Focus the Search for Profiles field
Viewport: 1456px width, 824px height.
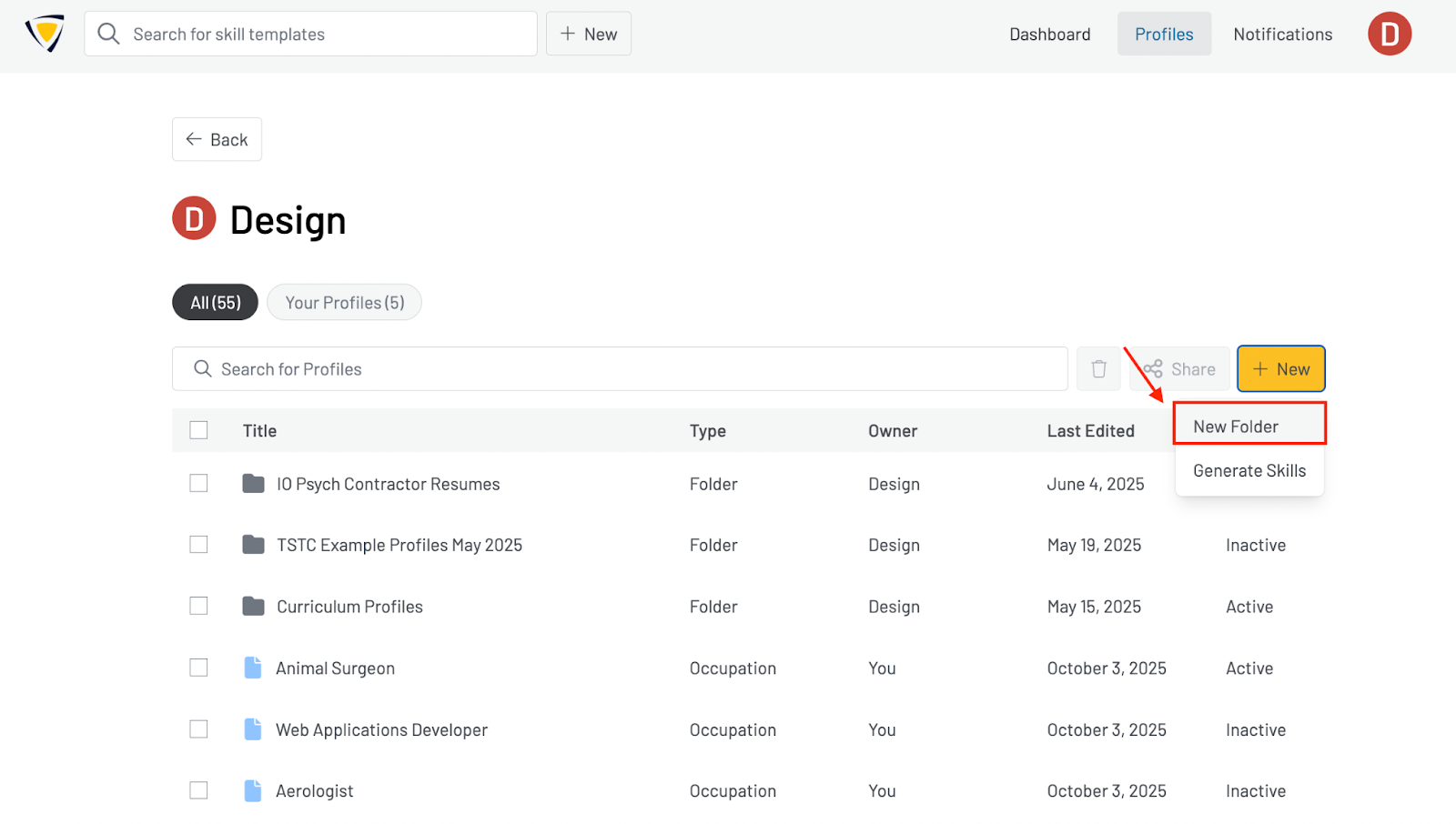click(619, 369)
